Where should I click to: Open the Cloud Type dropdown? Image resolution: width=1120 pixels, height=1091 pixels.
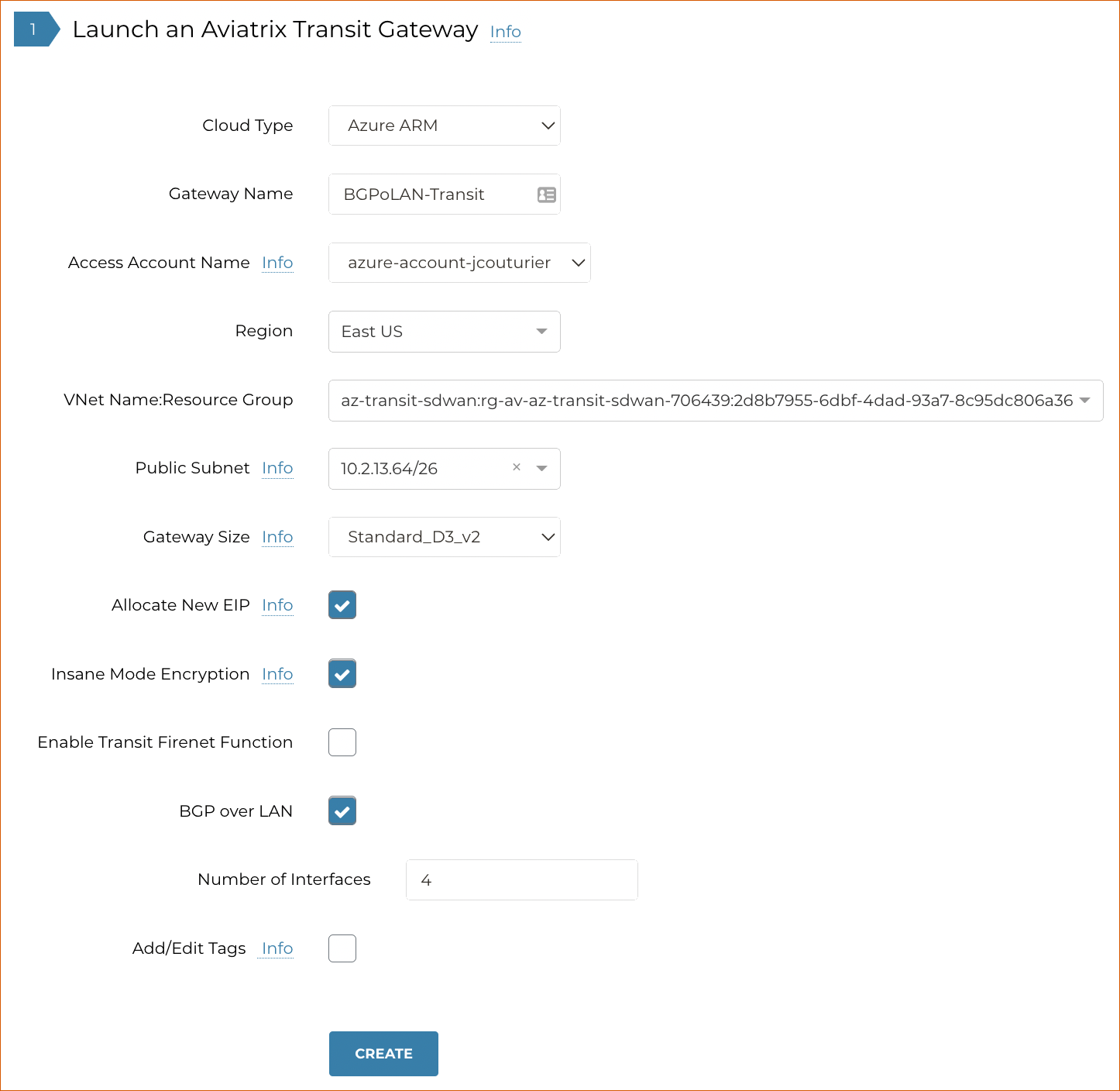tap(445, 126)
